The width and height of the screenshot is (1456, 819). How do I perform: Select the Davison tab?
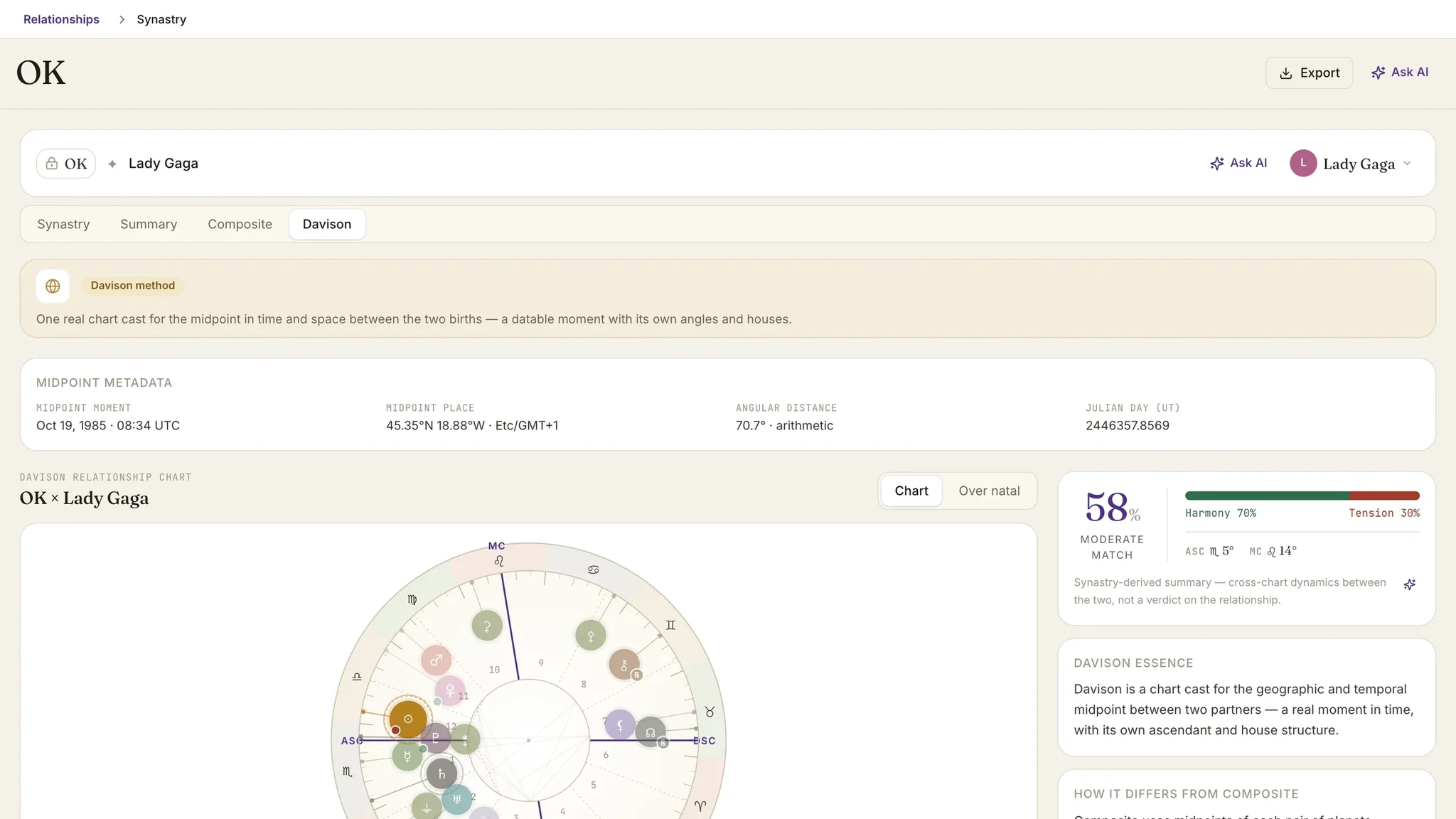tap(327, 224)
